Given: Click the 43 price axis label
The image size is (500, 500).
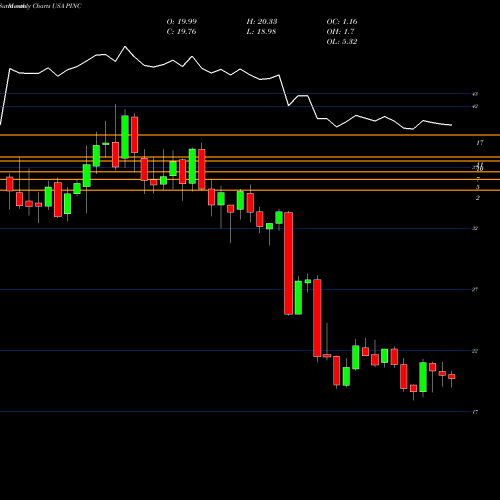Looking at the screenshot, I should pyautogui.click(x=475, y=94).
